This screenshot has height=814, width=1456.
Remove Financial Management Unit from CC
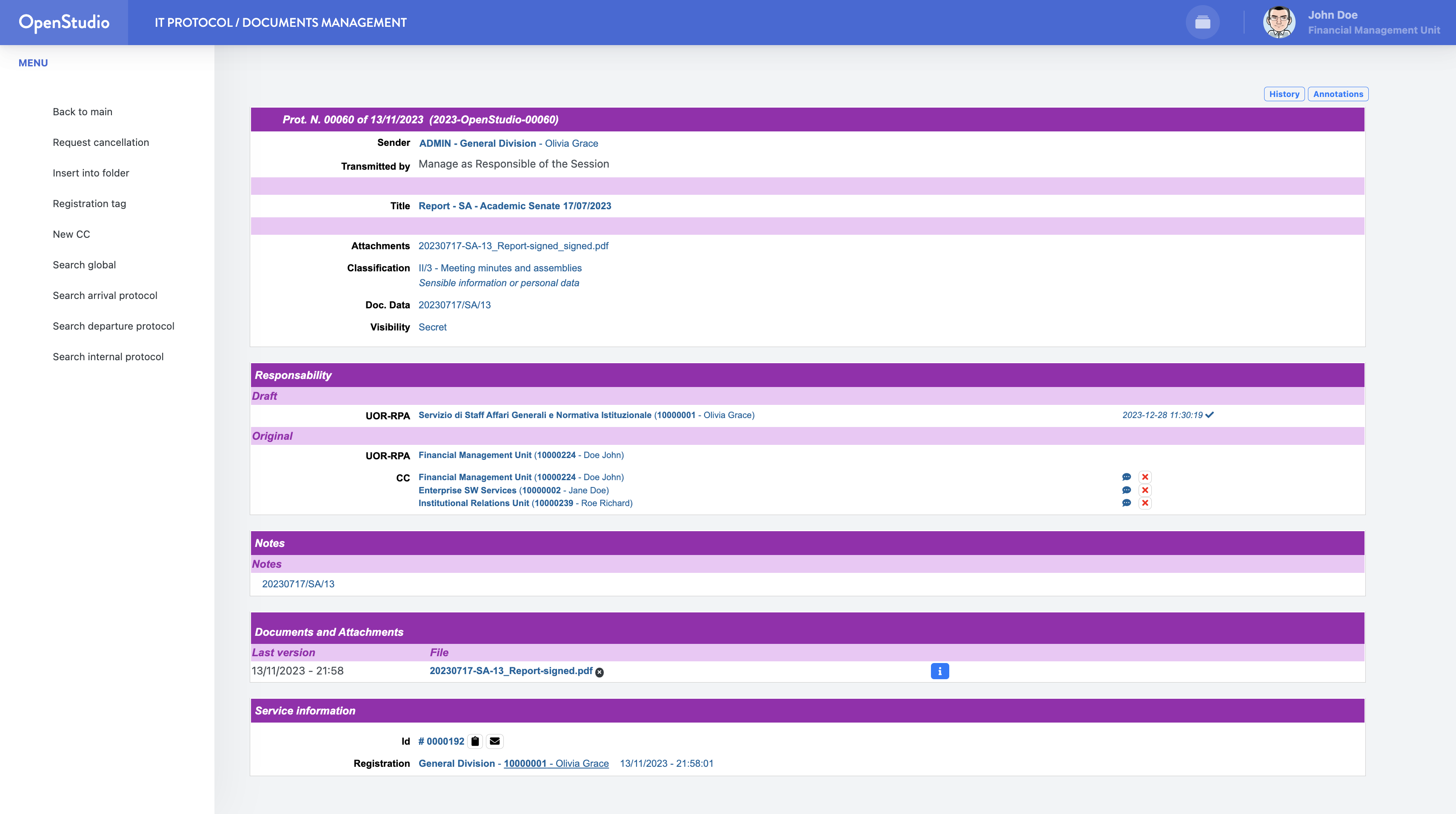coord(1145,477)
